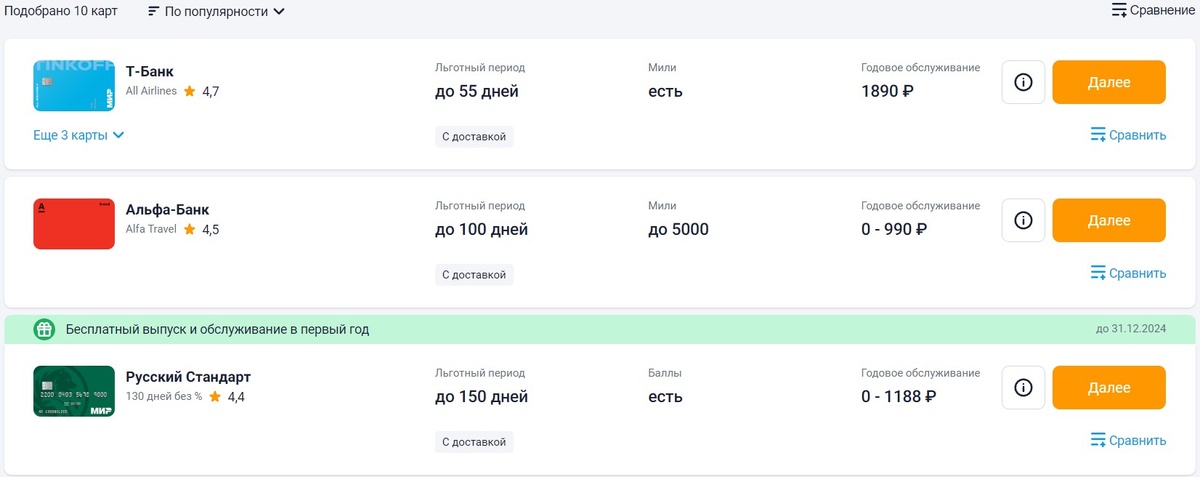Image resolution: width=1200 pixels, height=477 pixels.
Task: Add Альфа-Банк card to Сравнить
Action: [x=1128, y=273]
